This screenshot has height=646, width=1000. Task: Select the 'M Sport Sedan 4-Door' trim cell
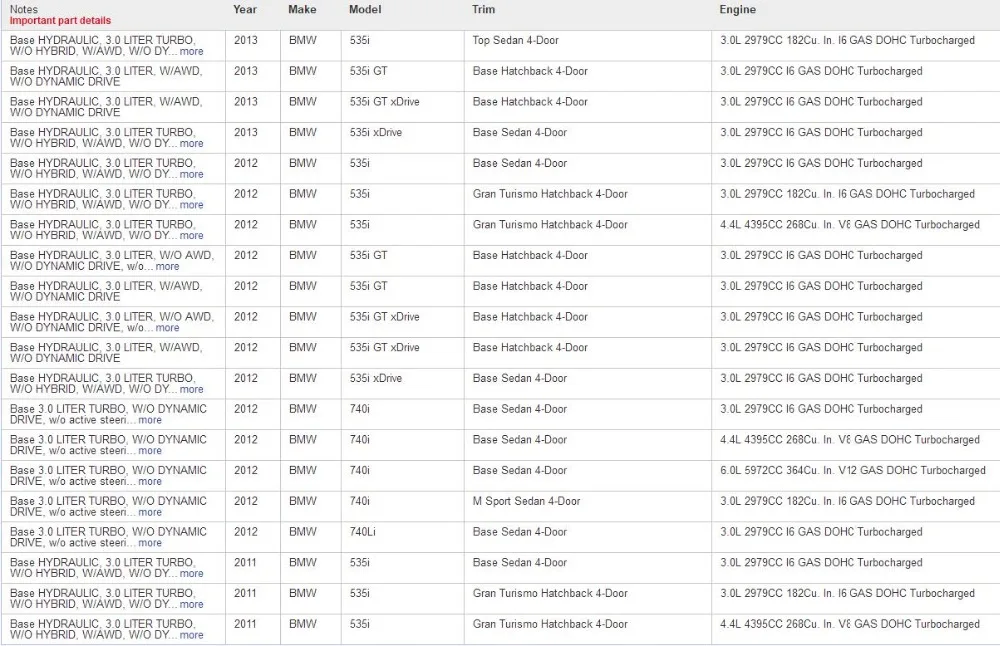588,506
